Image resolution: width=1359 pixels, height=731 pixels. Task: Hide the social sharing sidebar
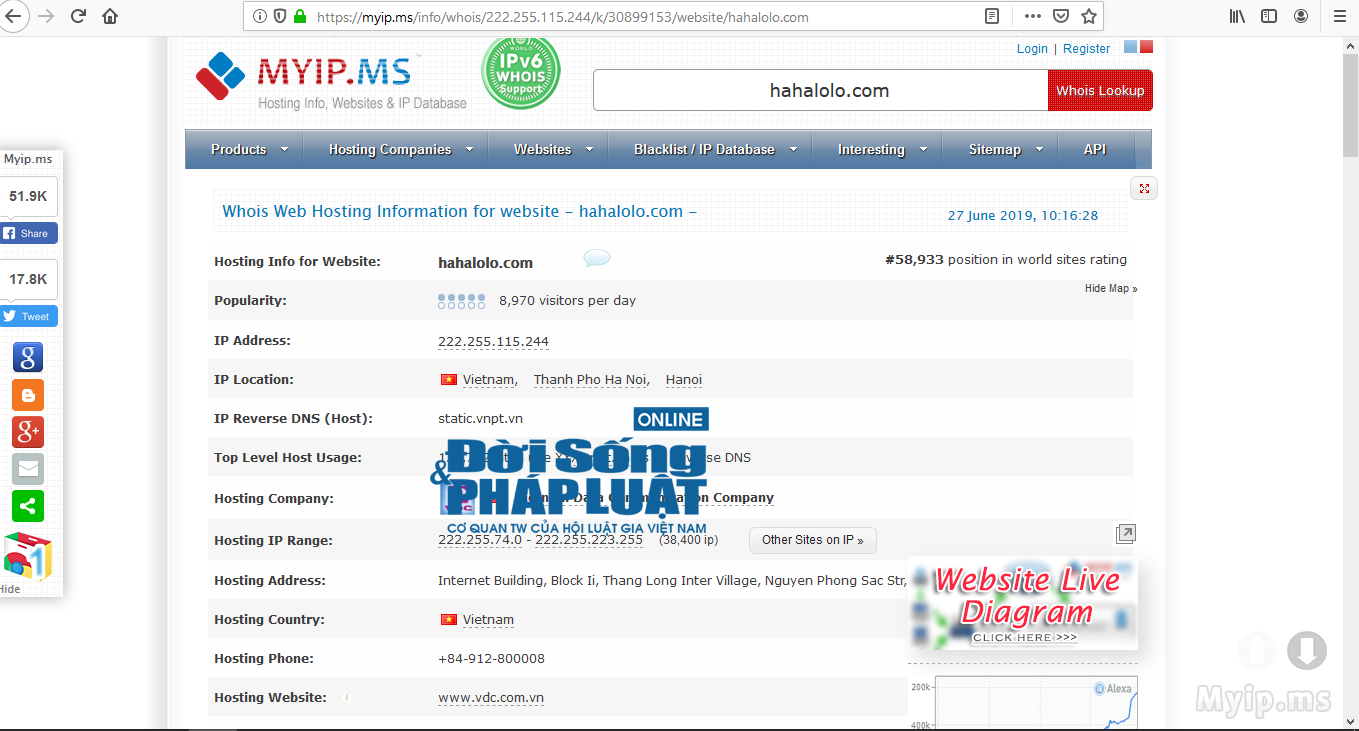(x=10, y=589)
